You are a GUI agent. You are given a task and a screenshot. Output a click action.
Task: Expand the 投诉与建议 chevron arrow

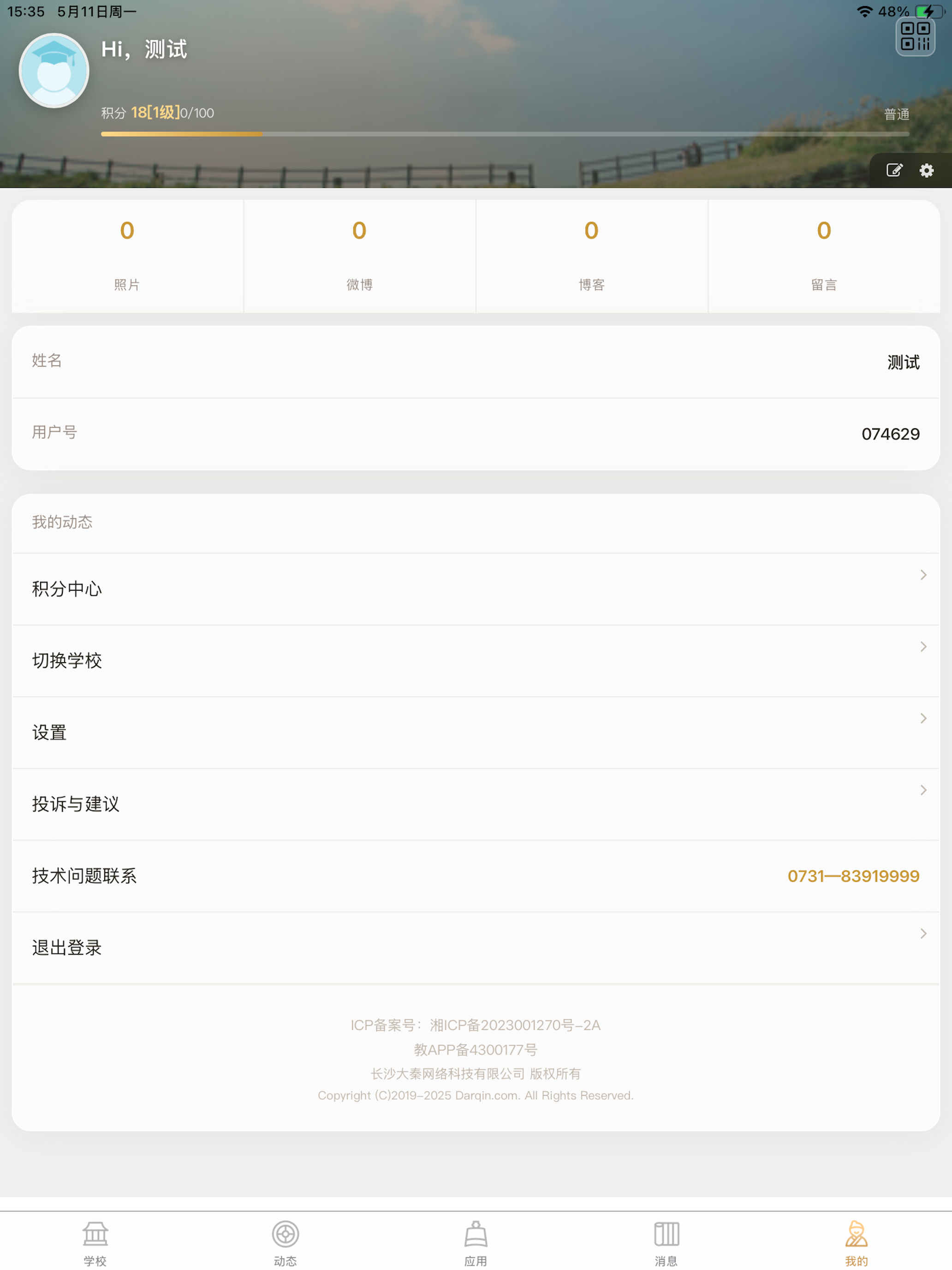(x=923, y=790)
